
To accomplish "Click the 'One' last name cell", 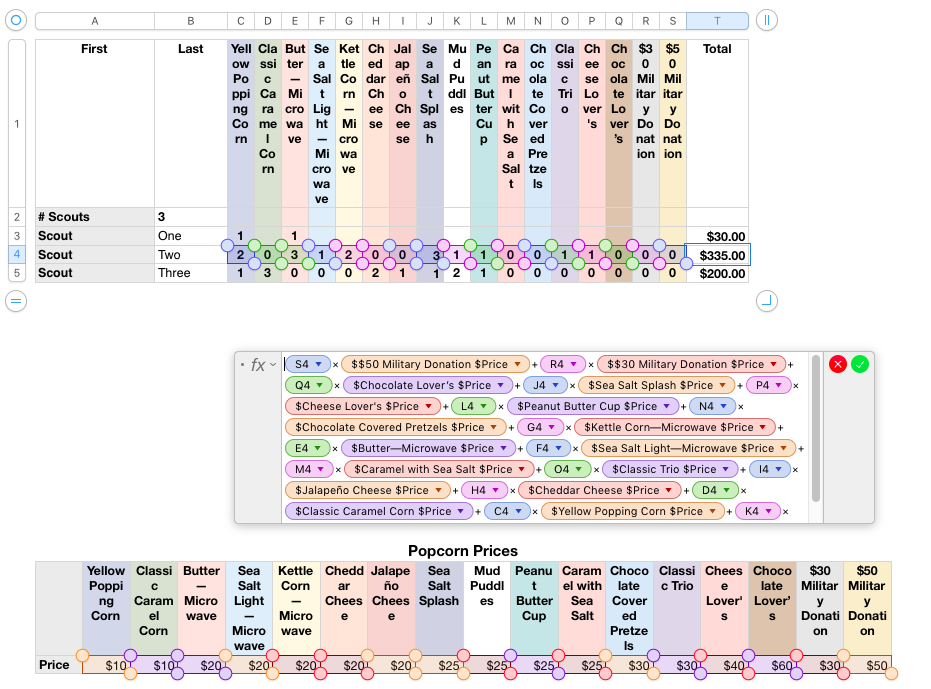I will (191, 236).
